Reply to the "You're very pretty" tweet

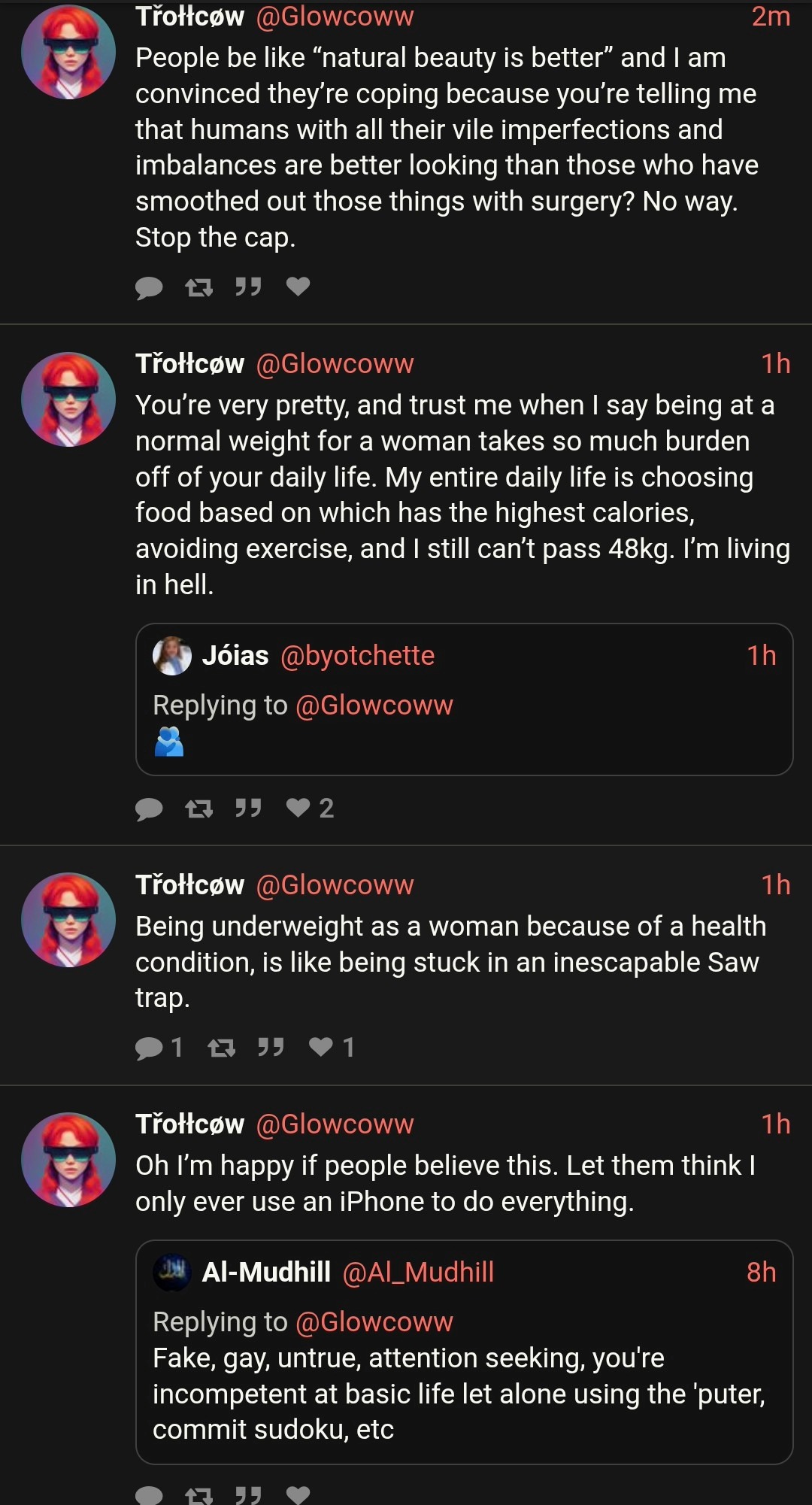[x=149, y=809]
